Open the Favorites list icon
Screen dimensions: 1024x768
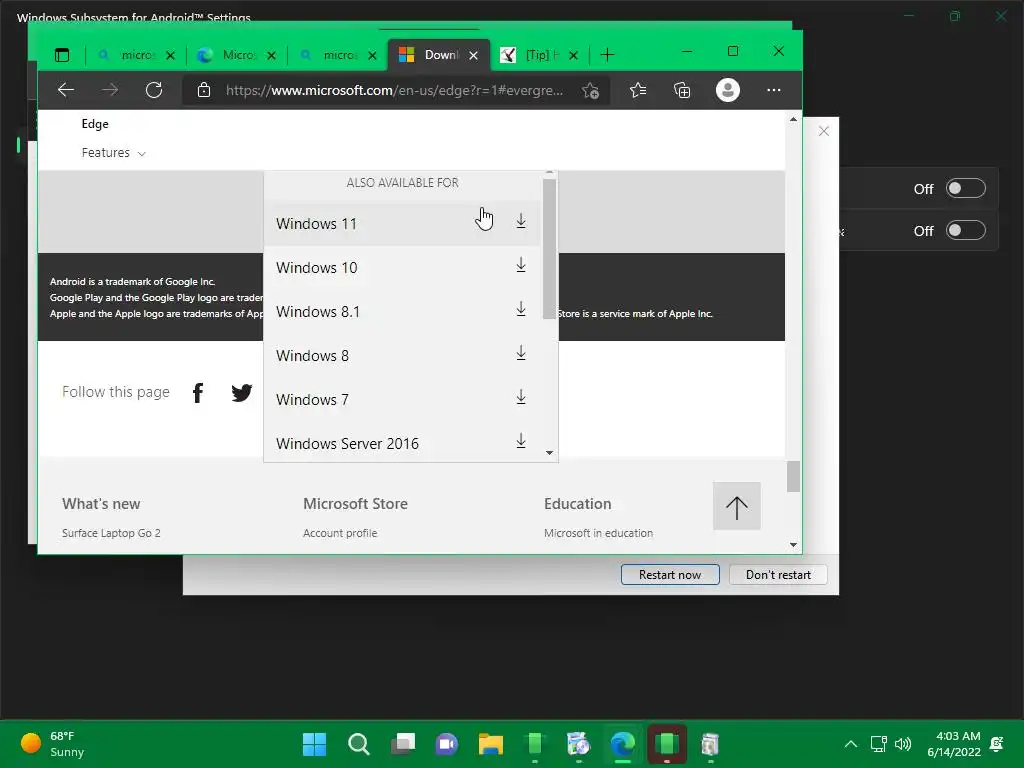click(x=638, y=90)
